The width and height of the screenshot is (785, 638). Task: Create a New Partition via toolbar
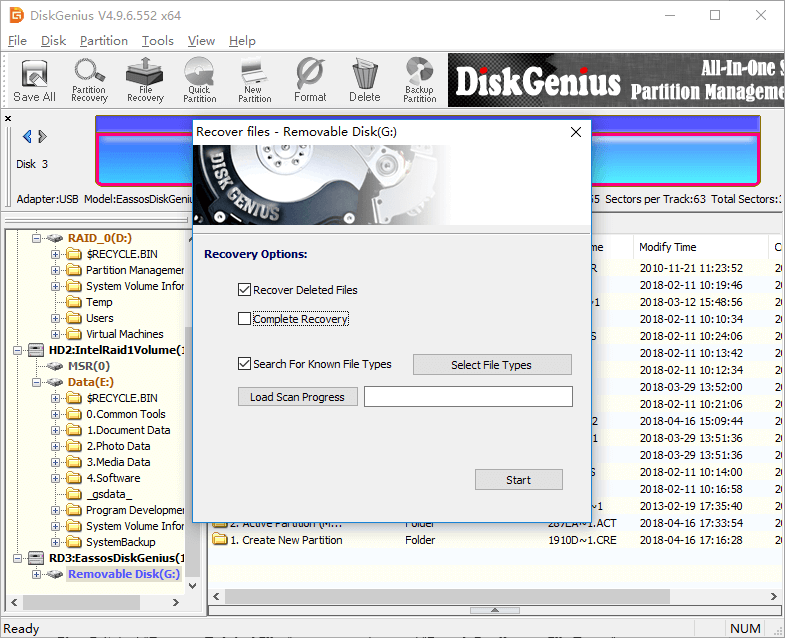point(254,80)
